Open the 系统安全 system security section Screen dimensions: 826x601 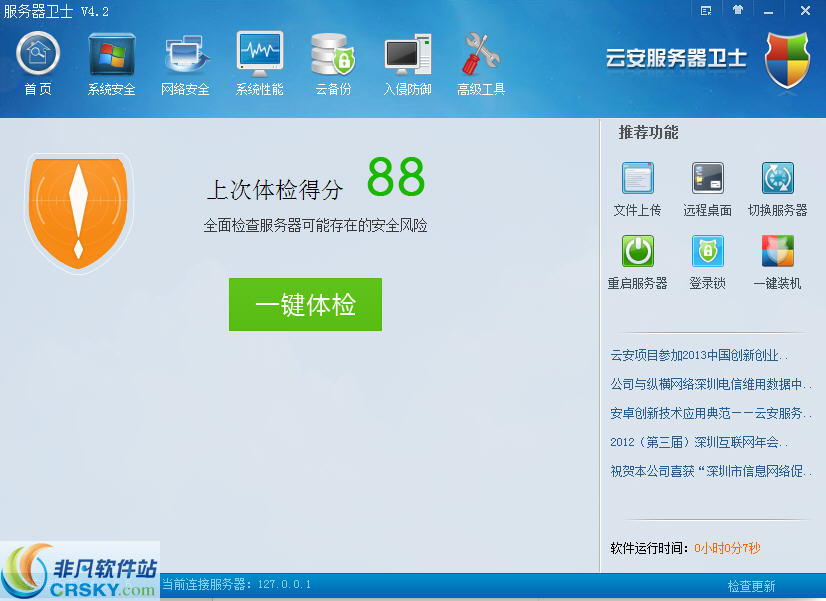(112, 64)
